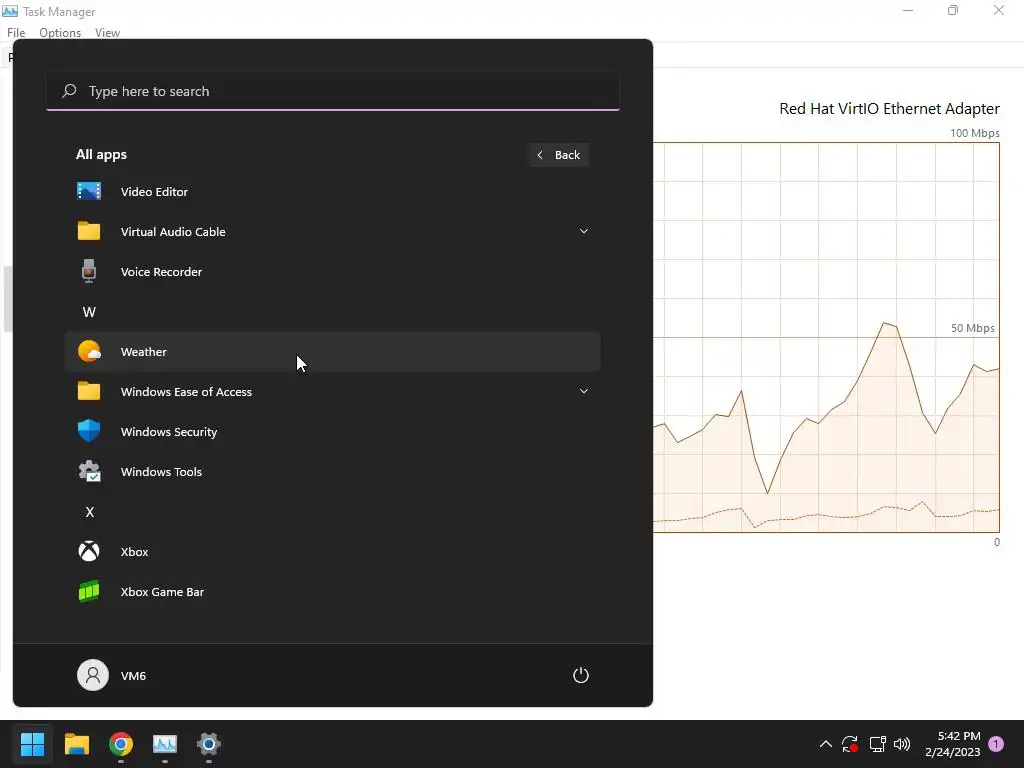Click the 50 Mbps graph marker label
The image size is (1024, 768).
coord(972,328)
